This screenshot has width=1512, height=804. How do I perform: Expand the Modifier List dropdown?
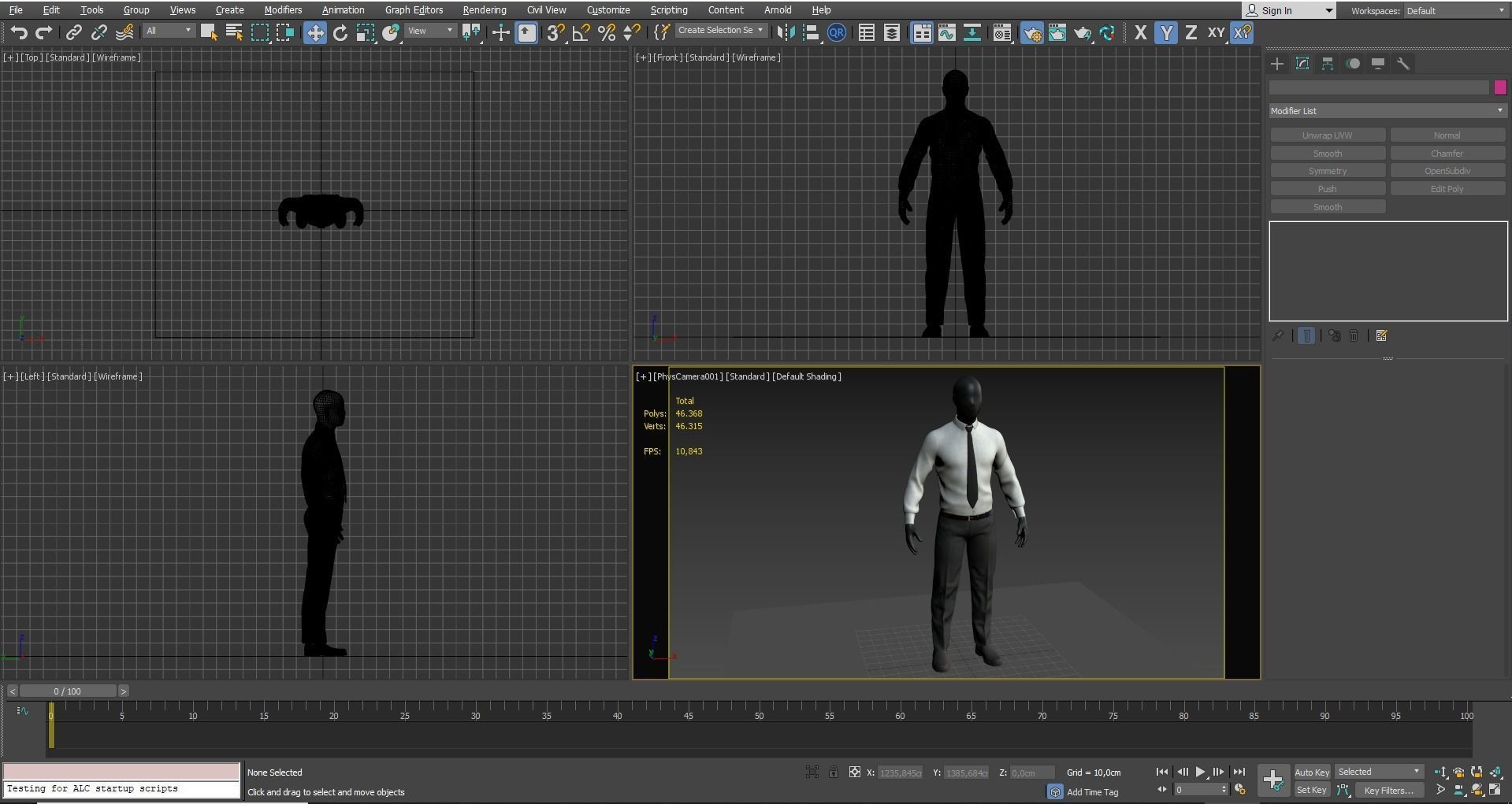1388,111
